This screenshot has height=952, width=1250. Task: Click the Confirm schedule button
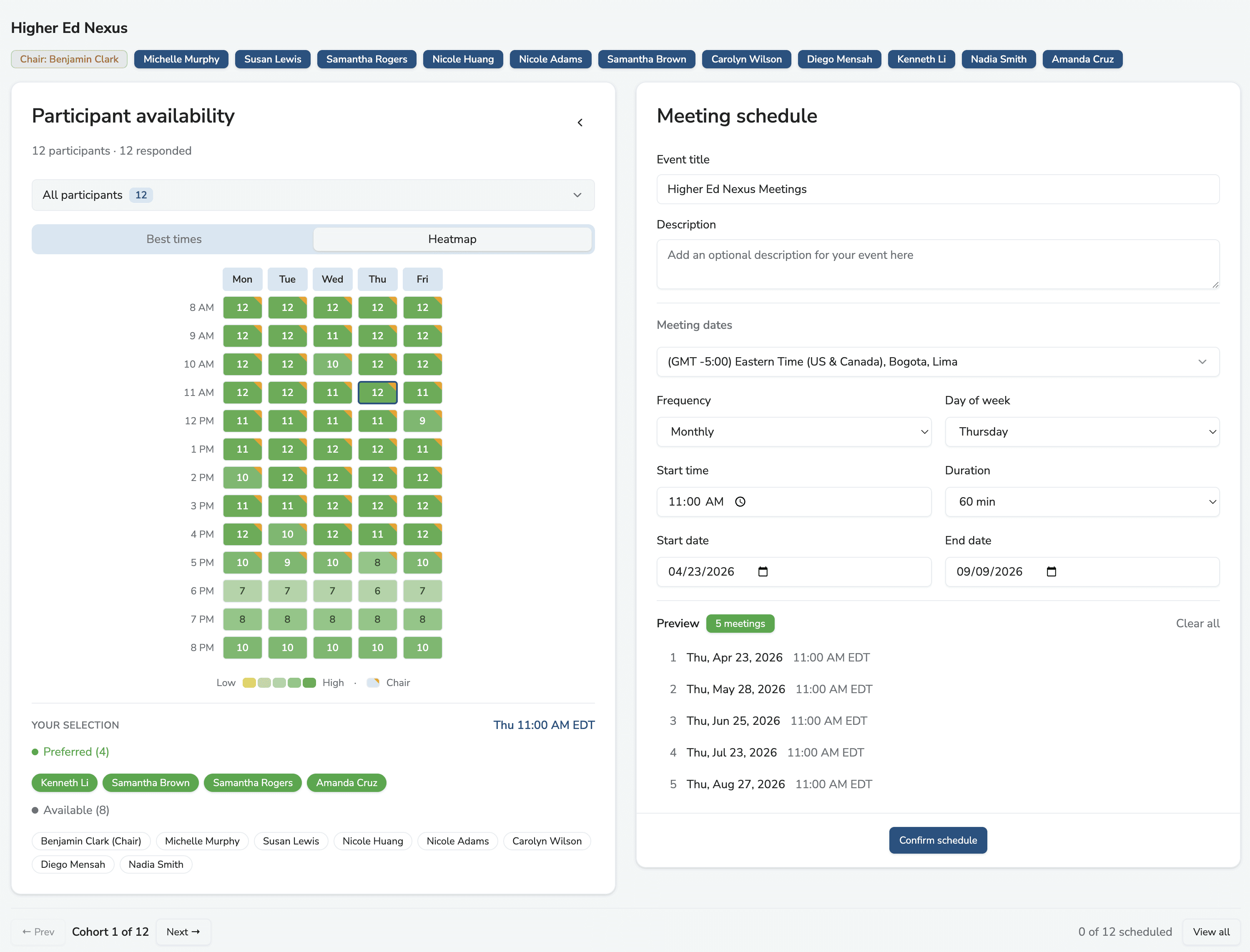[938, 840]
